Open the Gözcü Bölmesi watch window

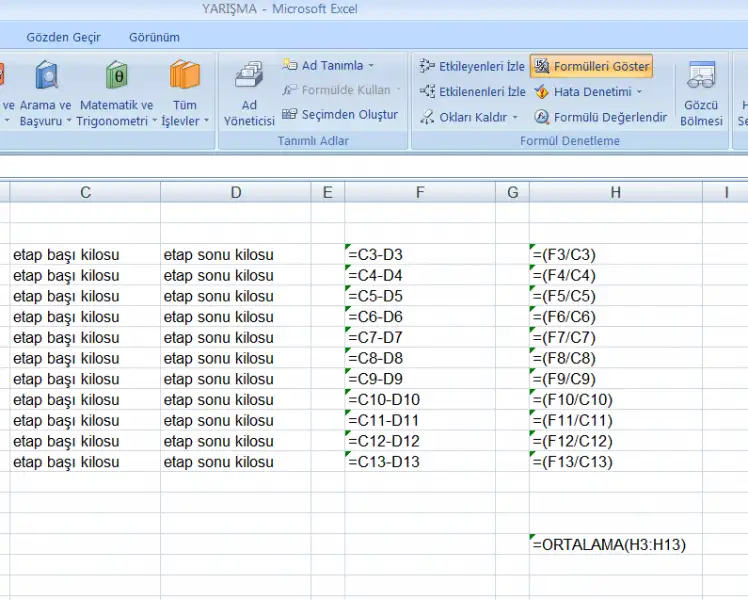[x=701, y=93]
